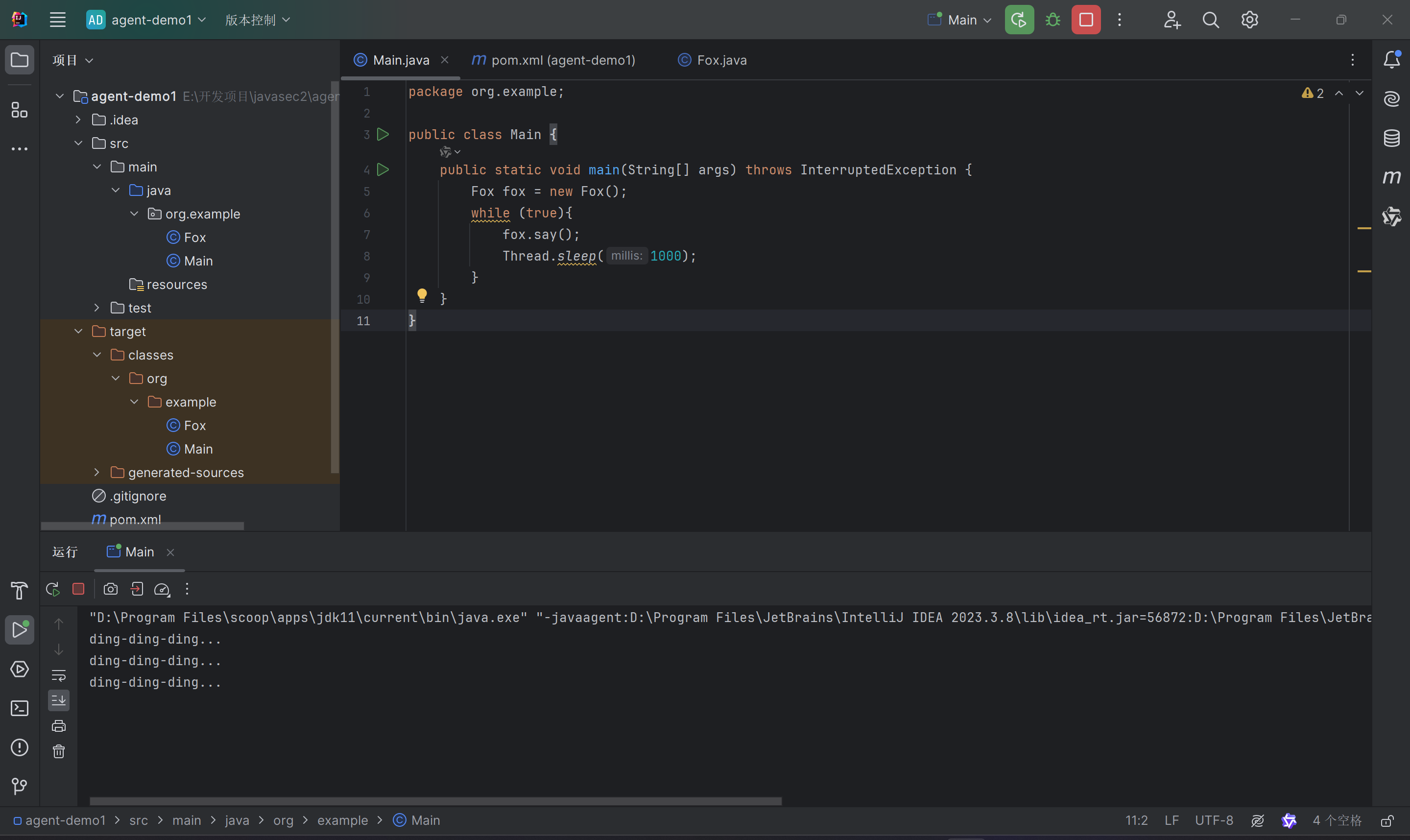The width and height of the screenshot is (1410, 840).
Task: Toggle scroll to end of console
Action: [59, 700]
